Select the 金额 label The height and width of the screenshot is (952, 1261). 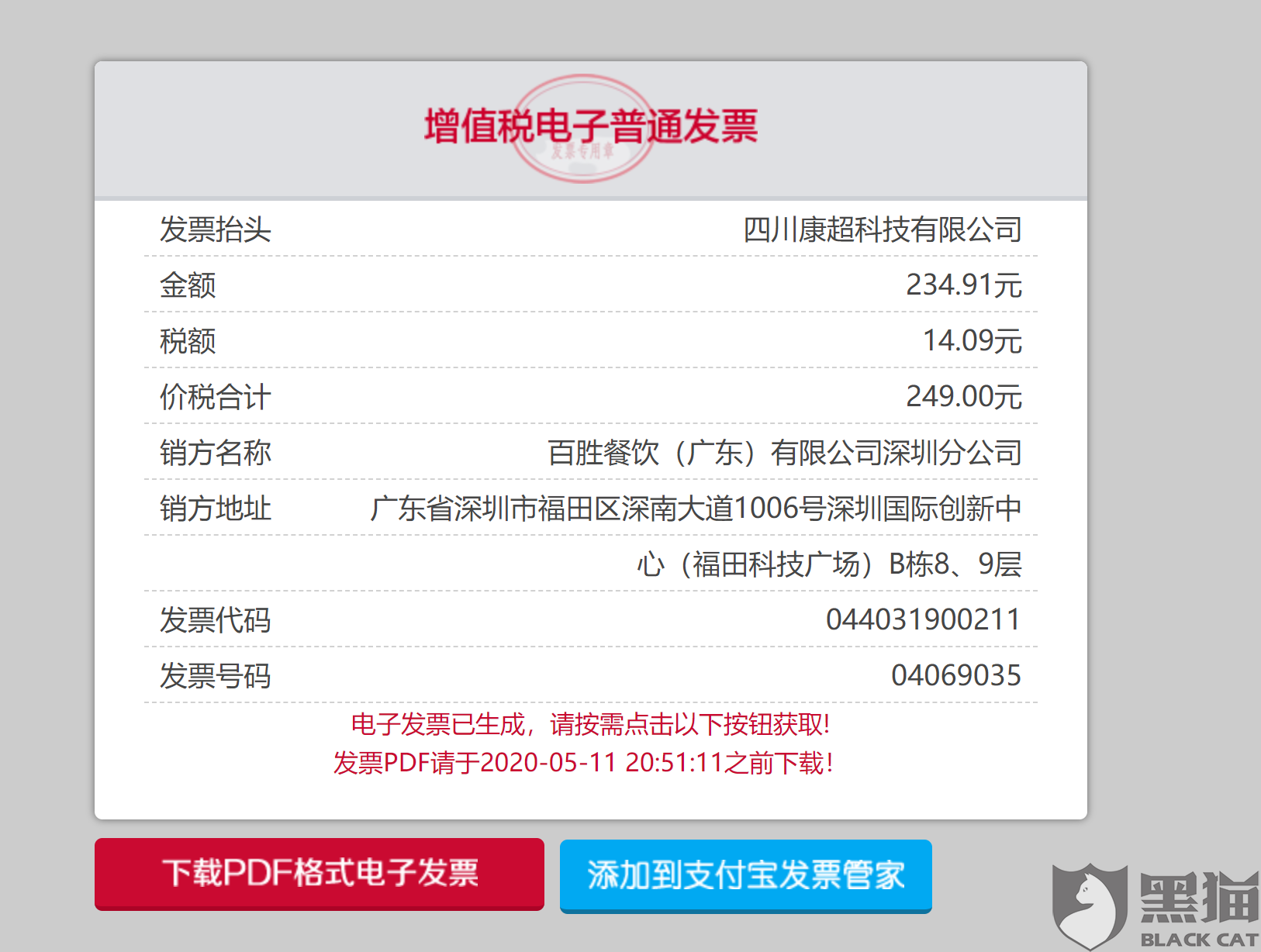point(188,285)
